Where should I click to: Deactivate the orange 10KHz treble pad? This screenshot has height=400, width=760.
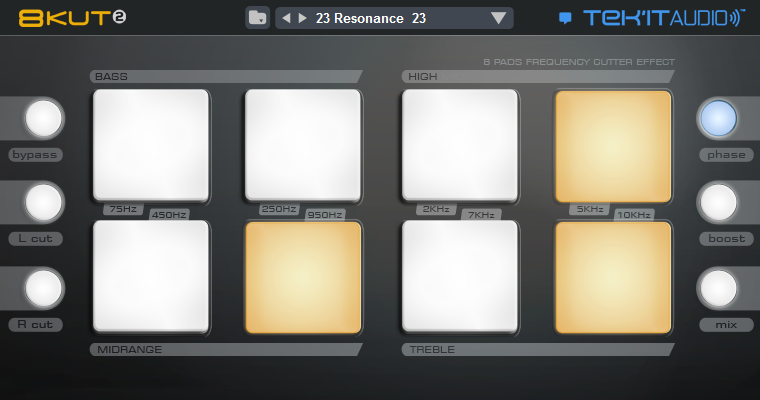(613, 277)
